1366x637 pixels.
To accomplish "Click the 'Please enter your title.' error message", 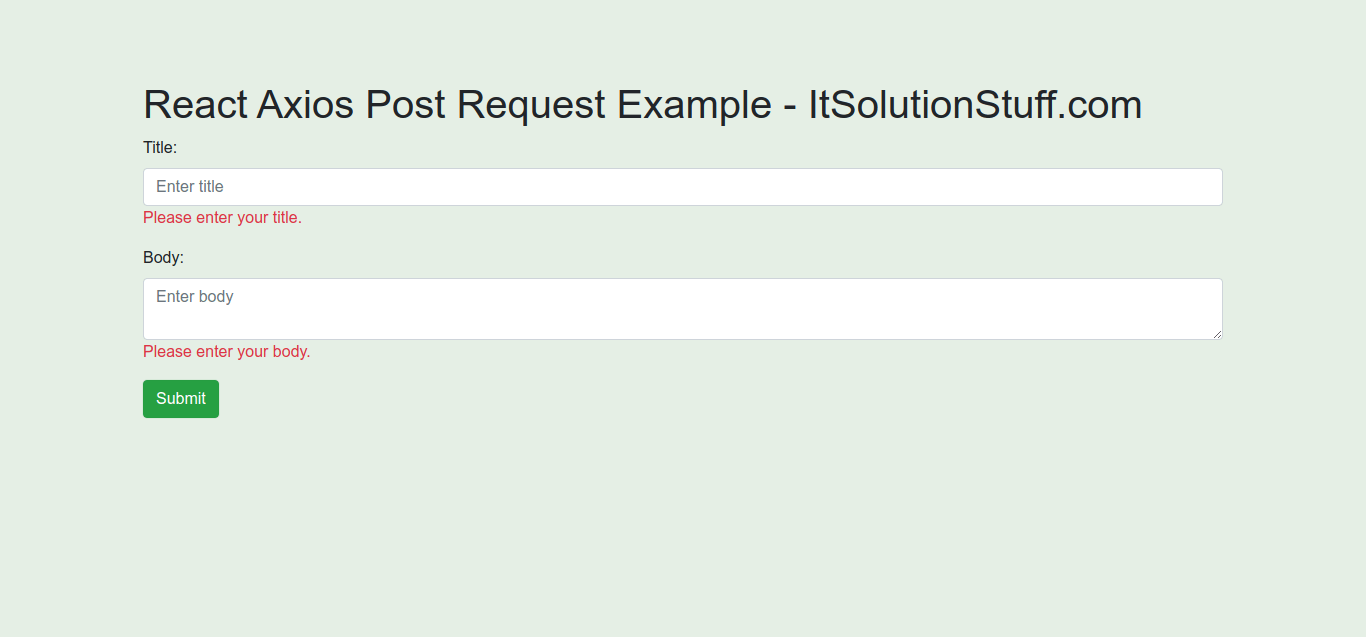I will click(x=222, y=217).
